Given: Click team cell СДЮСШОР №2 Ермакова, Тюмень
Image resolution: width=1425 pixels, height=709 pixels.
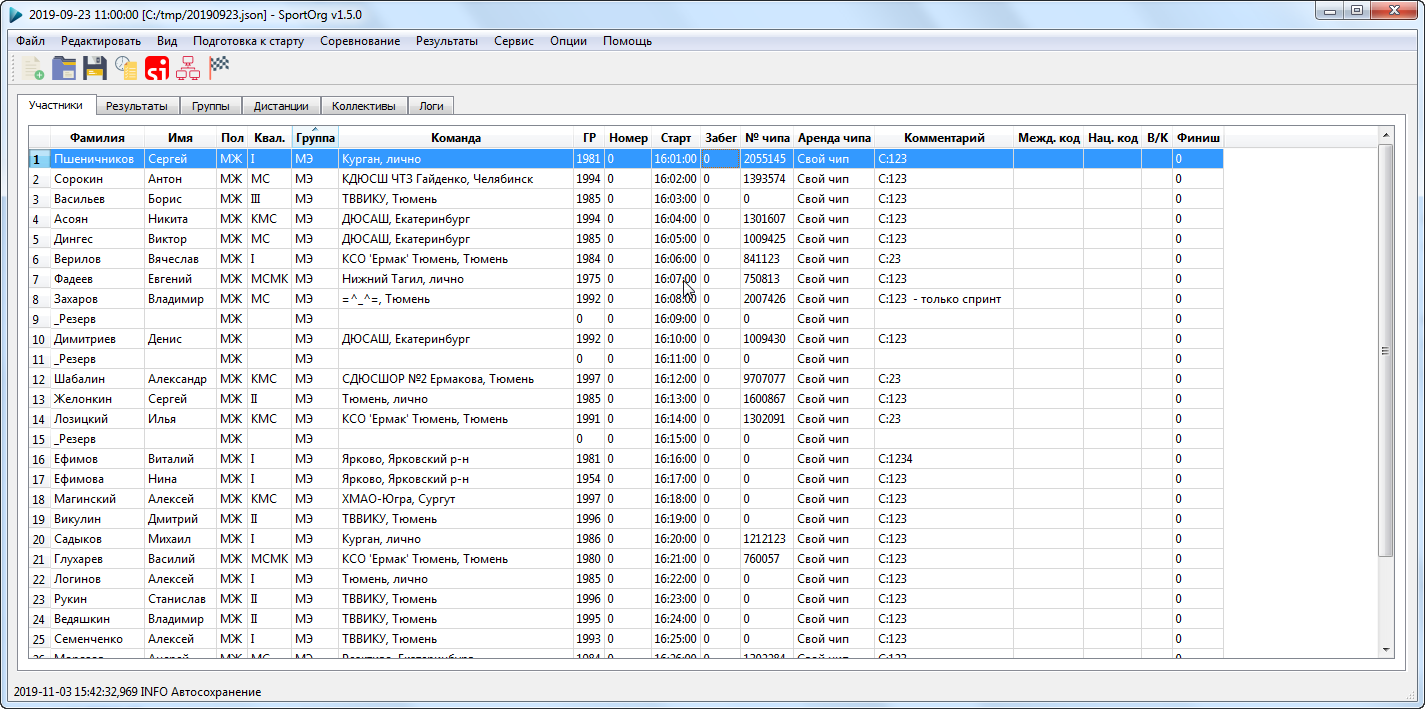Looking at the screenshot, I should click(x=455, y=379).
